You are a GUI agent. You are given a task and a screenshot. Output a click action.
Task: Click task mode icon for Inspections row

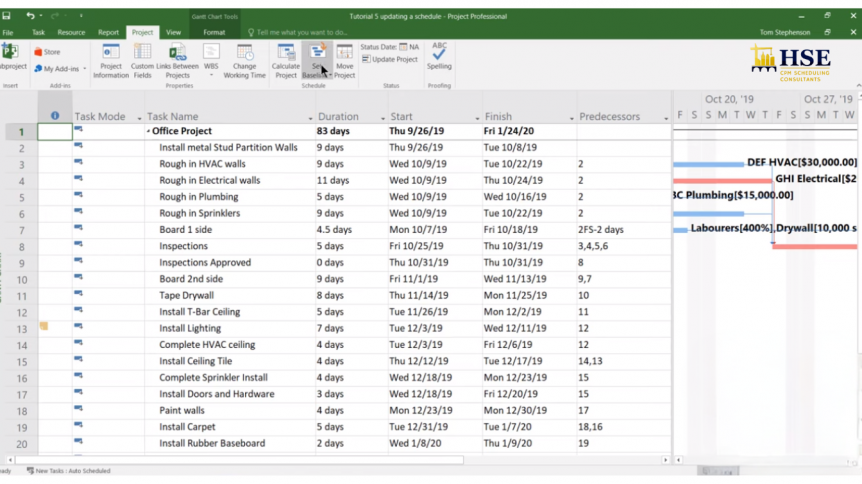click(x=79, y=244)
